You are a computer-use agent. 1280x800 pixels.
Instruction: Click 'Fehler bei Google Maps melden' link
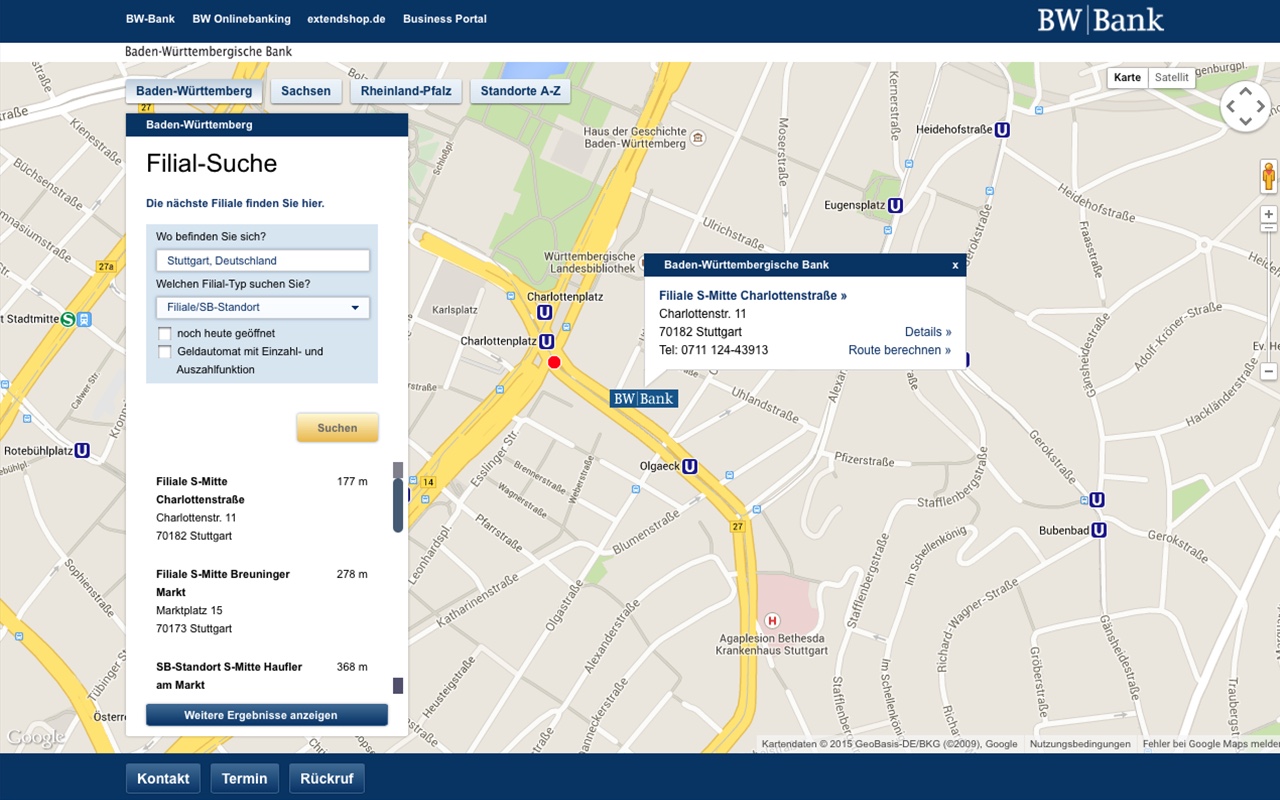pos(1210,744)
